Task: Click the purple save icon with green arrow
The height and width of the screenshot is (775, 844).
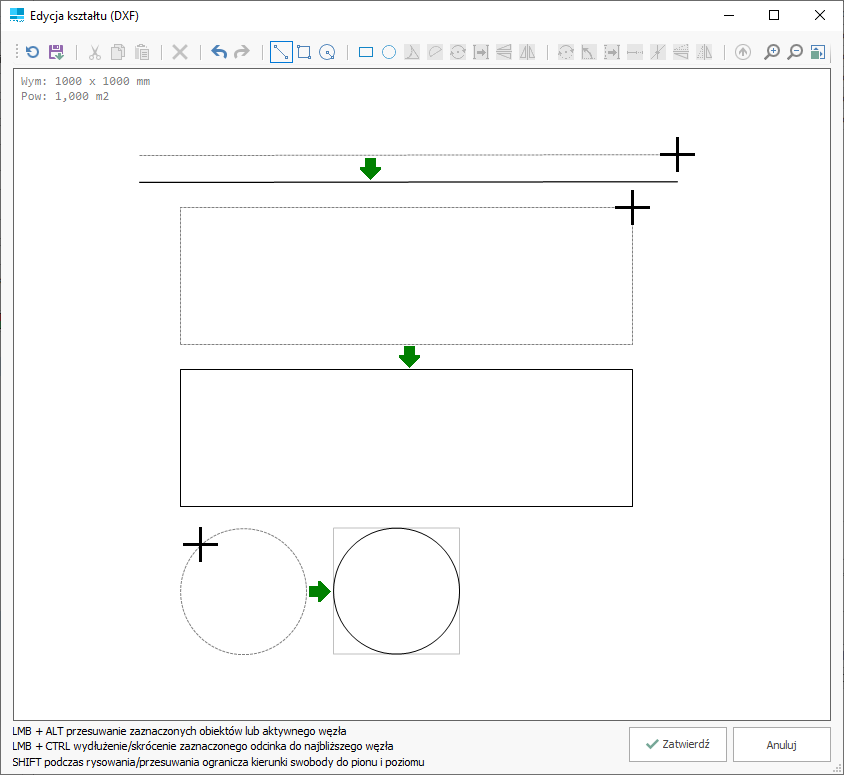Action: [56, 52]
